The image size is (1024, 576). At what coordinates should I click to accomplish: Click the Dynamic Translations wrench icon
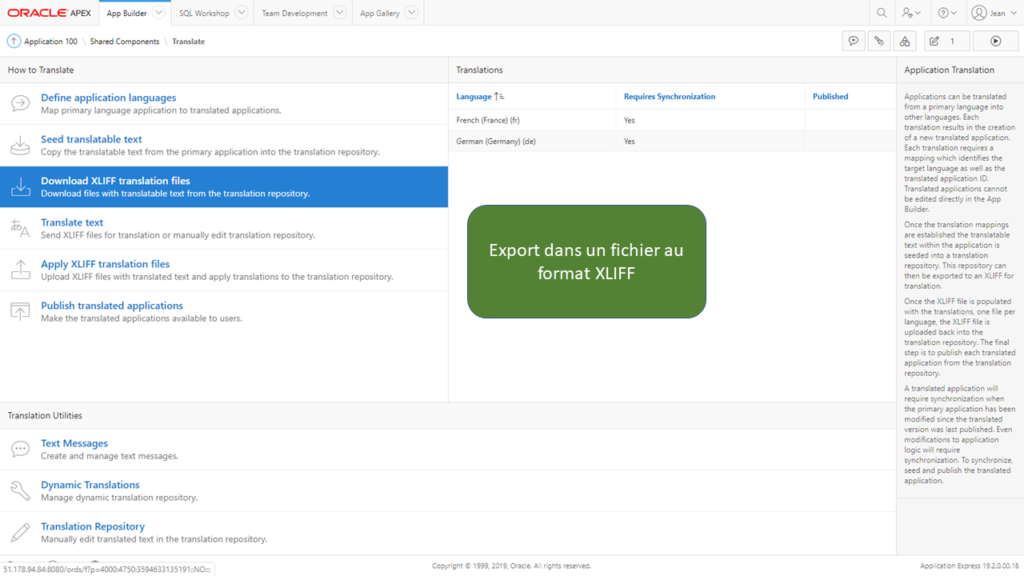pos(20,490)
